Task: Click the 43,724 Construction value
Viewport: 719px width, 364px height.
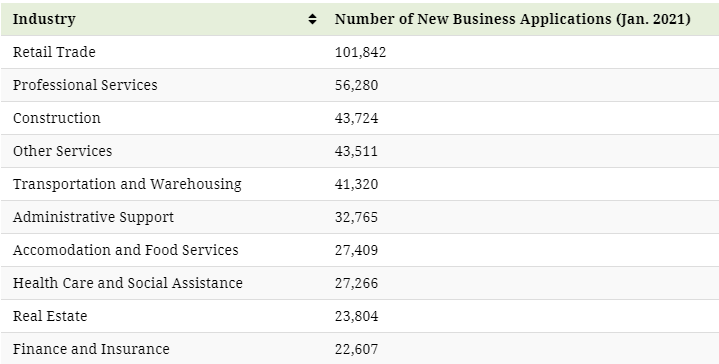Action: (356, 118)
